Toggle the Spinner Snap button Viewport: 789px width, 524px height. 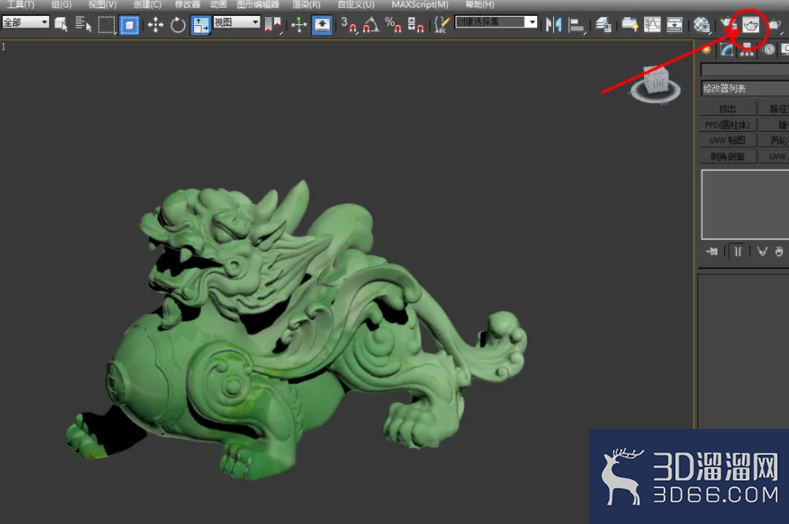416,24
